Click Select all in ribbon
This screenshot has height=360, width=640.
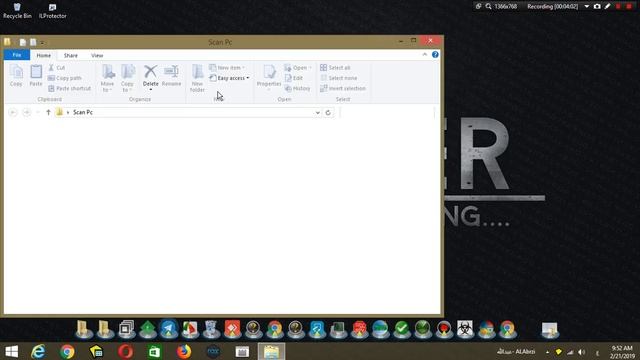335,68
